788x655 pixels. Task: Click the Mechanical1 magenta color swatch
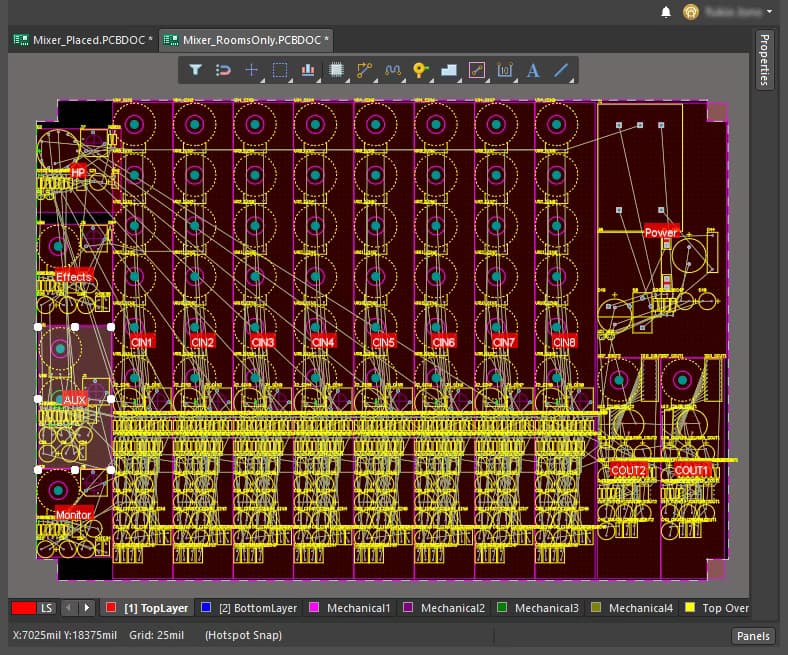point(316,608)
